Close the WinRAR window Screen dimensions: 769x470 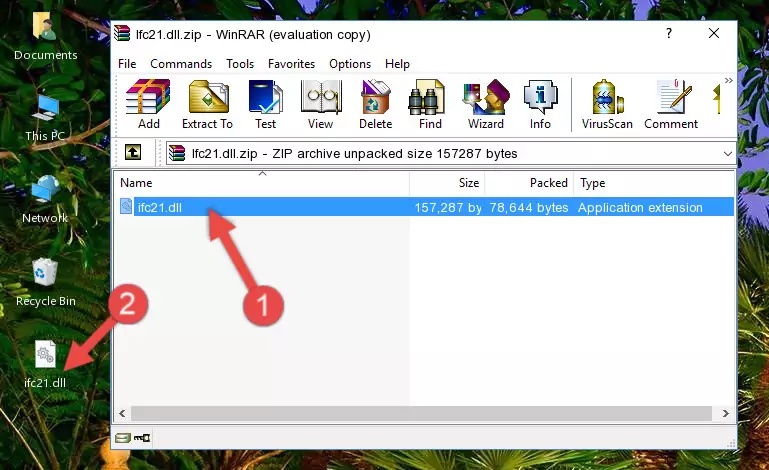point(714,33)
